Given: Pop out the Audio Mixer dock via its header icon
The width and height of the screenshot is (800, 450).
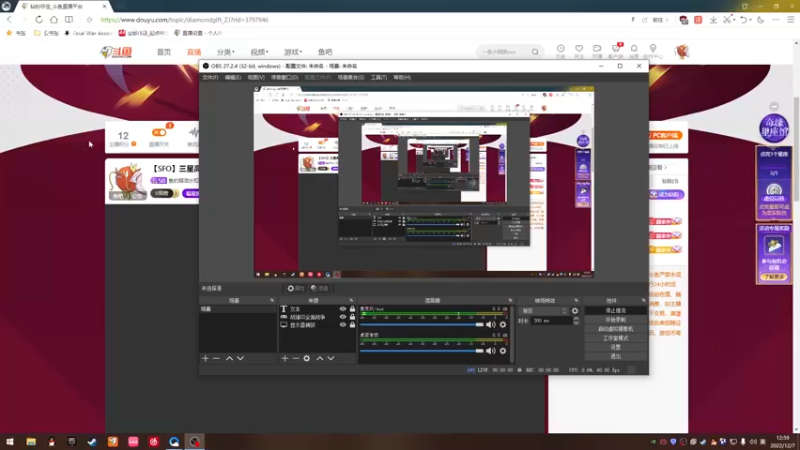Looking at the screenshot, I should [x=510, y=301].
